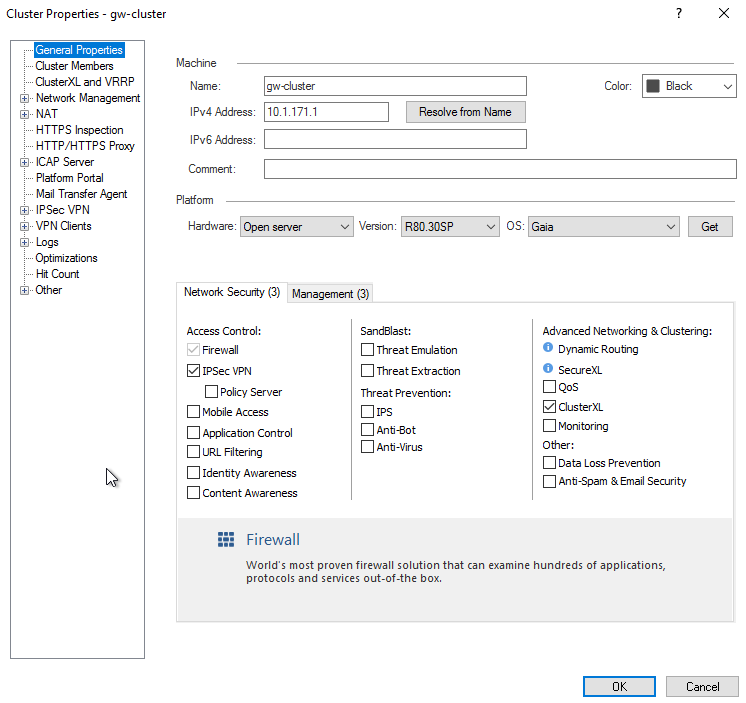This screenshot has height=703, width=746.
Task: Click the Dynamic Routing info icon
Action: (x=548, y=348)
